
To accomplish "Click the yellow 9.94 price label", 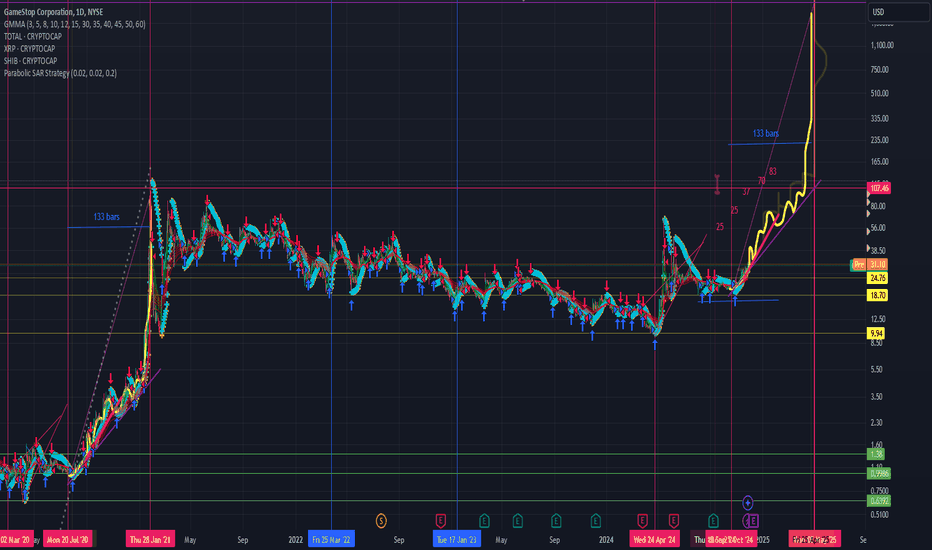I will coord(876,333).
